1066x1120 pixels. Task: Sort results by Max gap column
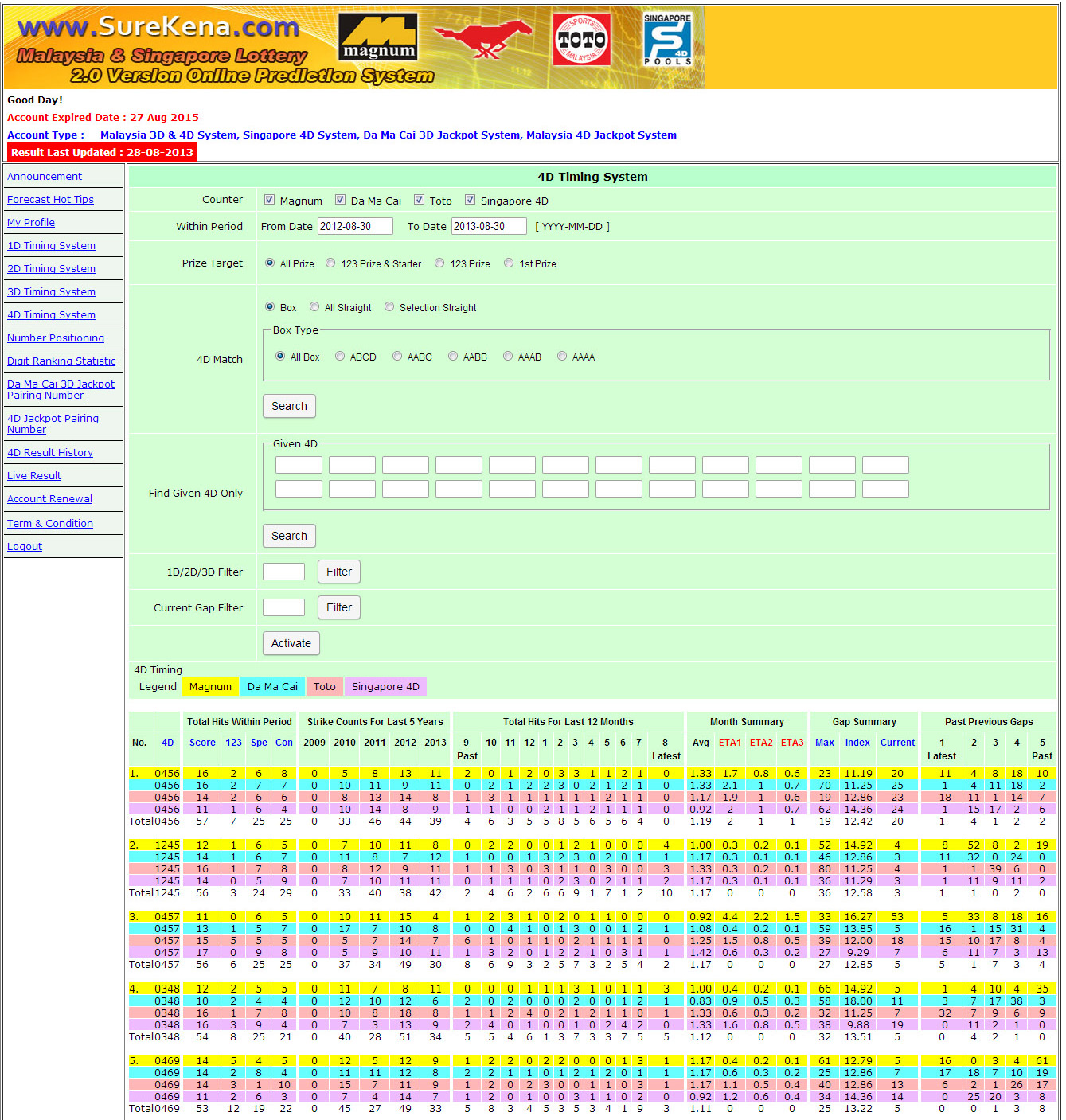click(825, 743)
